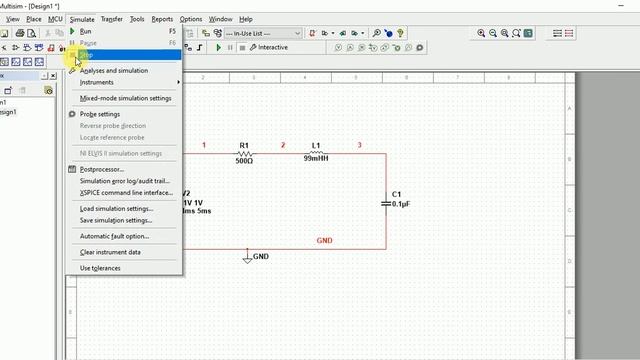640x360 pixels.
Task: Close the Design Toolbox panel
Action: coord(53,76)
